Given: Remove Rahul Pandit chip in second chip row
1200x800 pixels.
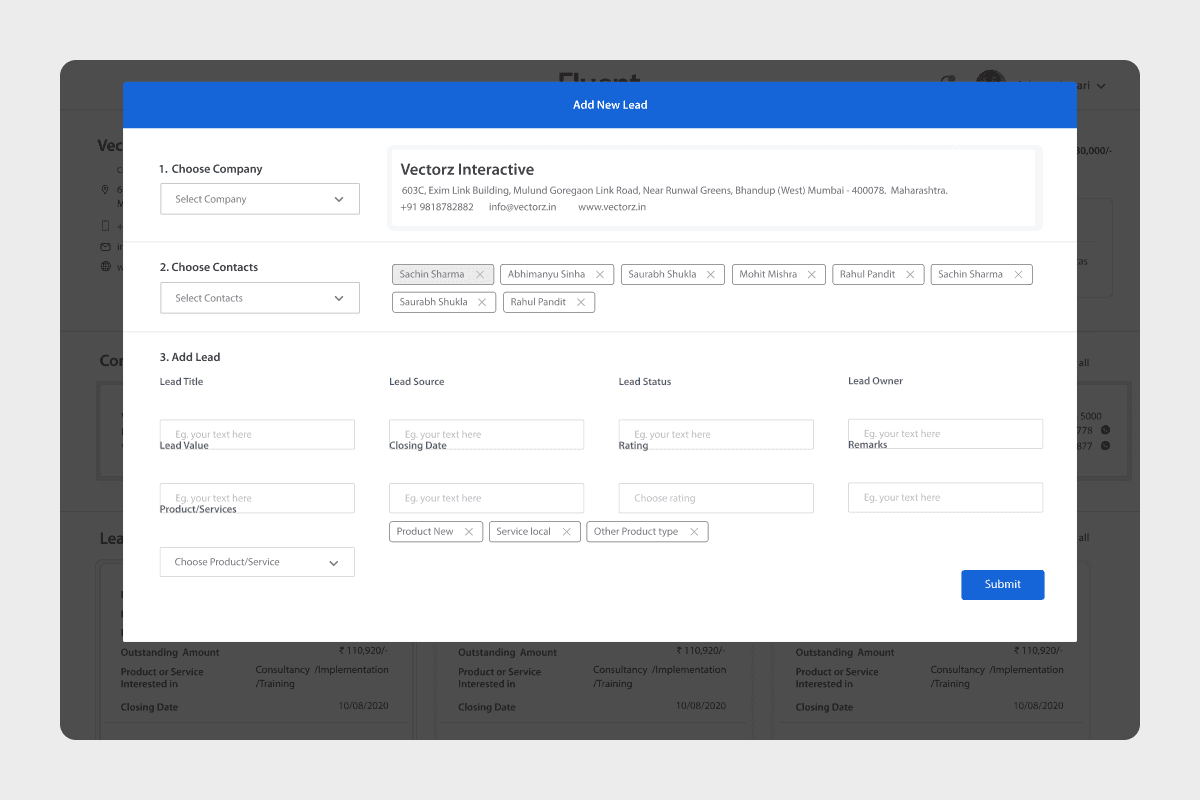Looking at the screenshot, I should click(x=581, y=302).
